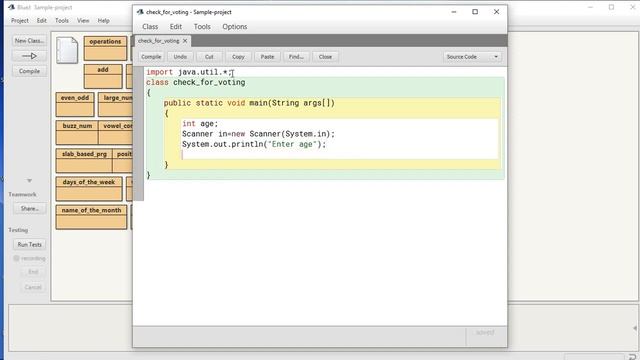
Task: Select the vowel_con class box
Action: coord(116,132)
